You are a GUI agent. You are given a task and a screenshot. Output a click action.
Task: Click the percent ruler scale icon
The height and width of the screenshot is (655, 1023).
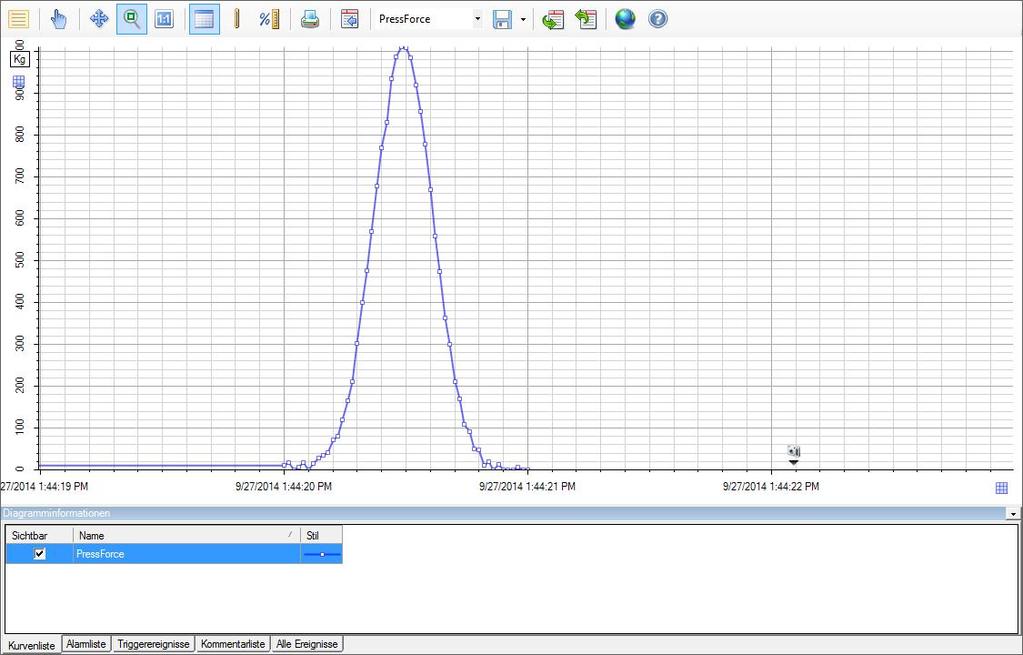[x=269, y=19]
